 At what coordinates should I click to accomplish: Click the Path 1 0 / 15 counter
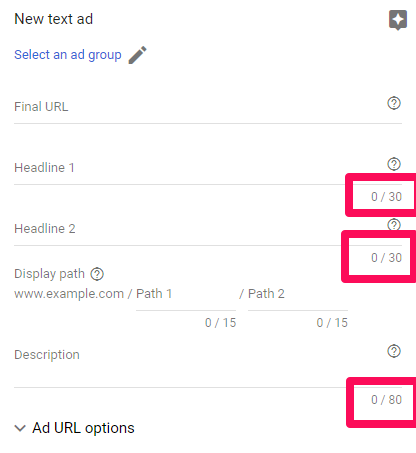pyautogui.click(x=220, y=323)
